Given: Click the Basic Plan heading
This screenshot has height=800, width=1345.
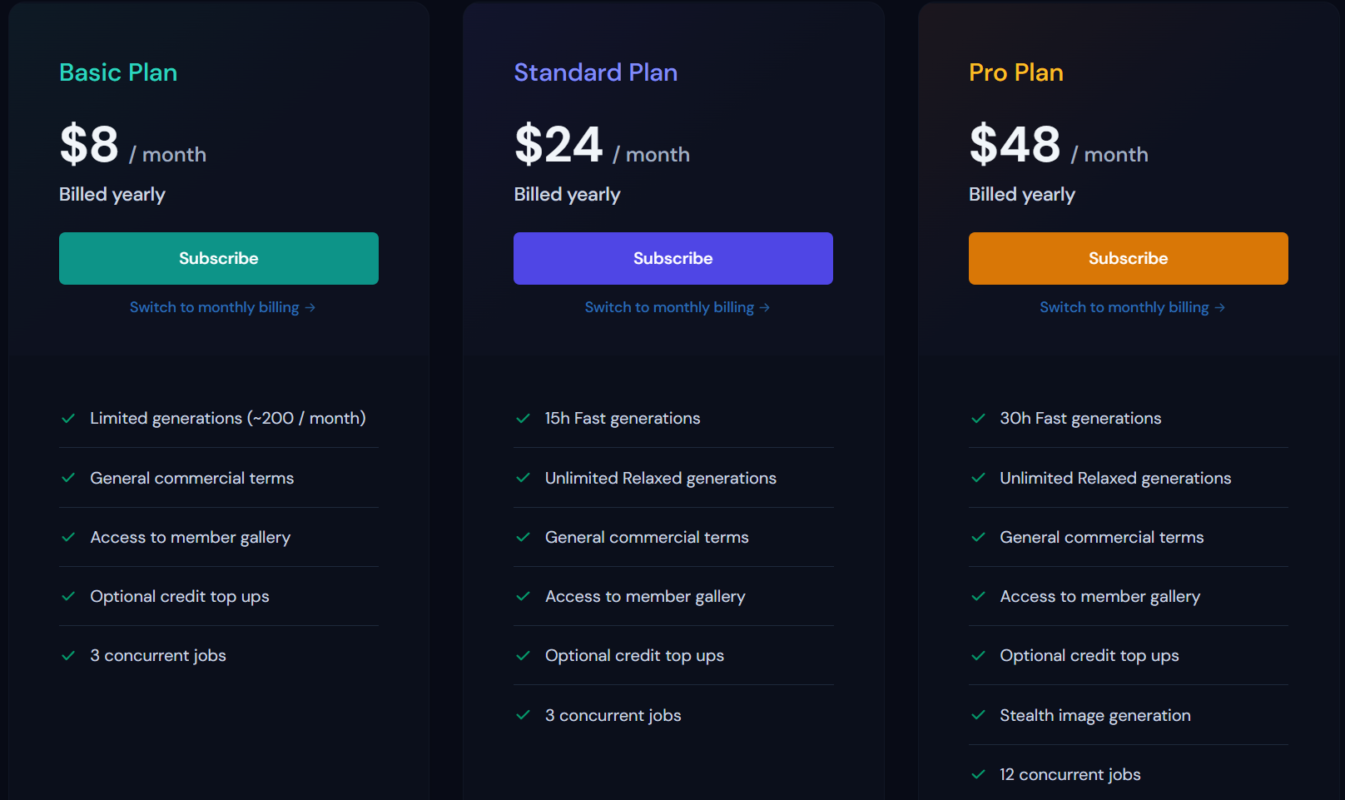Looking at the screenshot, I should pyautogui.click(x=118, y=72).
